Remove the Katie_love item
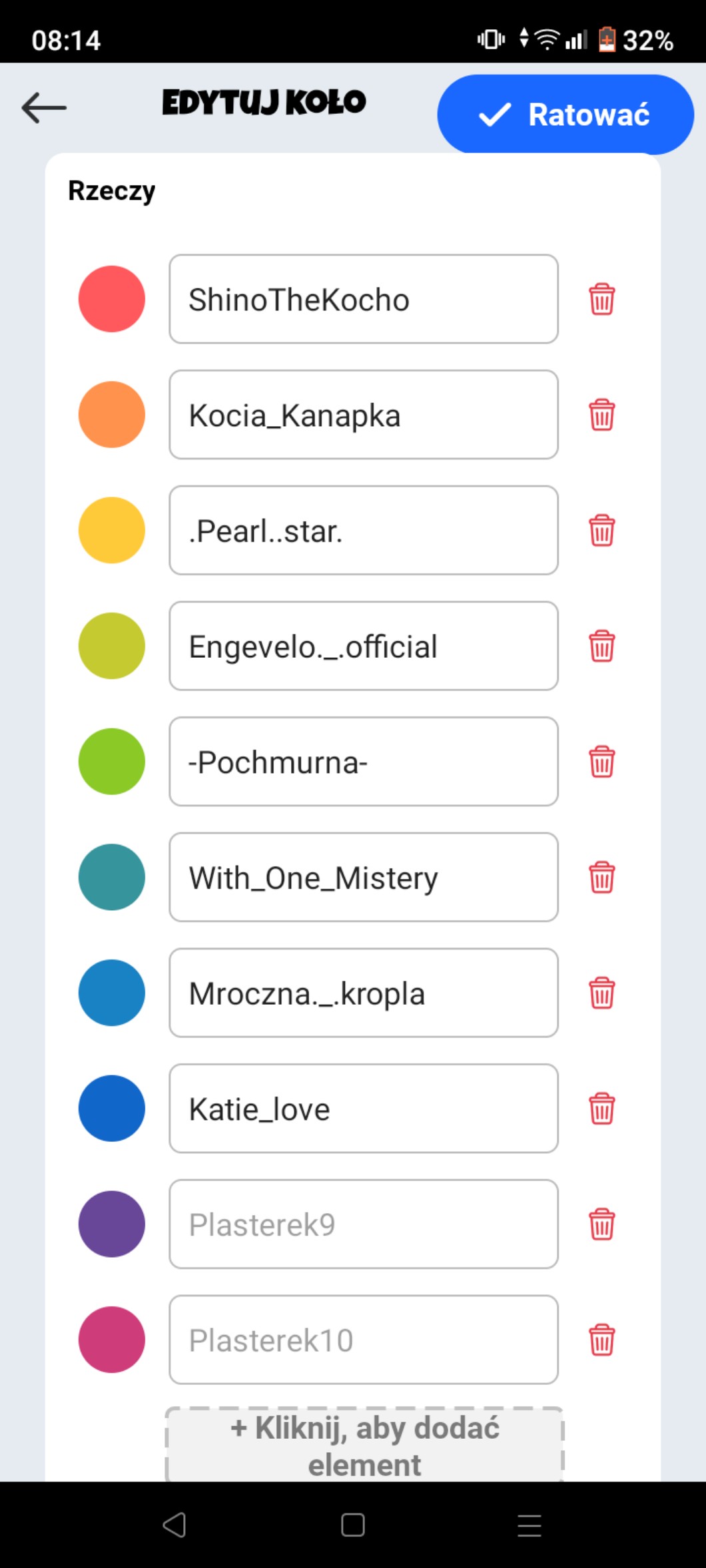 601,1109
